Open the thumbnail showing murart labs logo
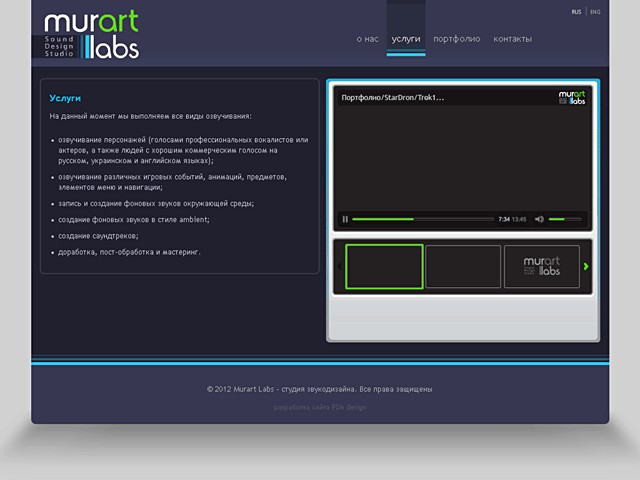The width and height of the screenshot is (640, 480). point(542,267)
